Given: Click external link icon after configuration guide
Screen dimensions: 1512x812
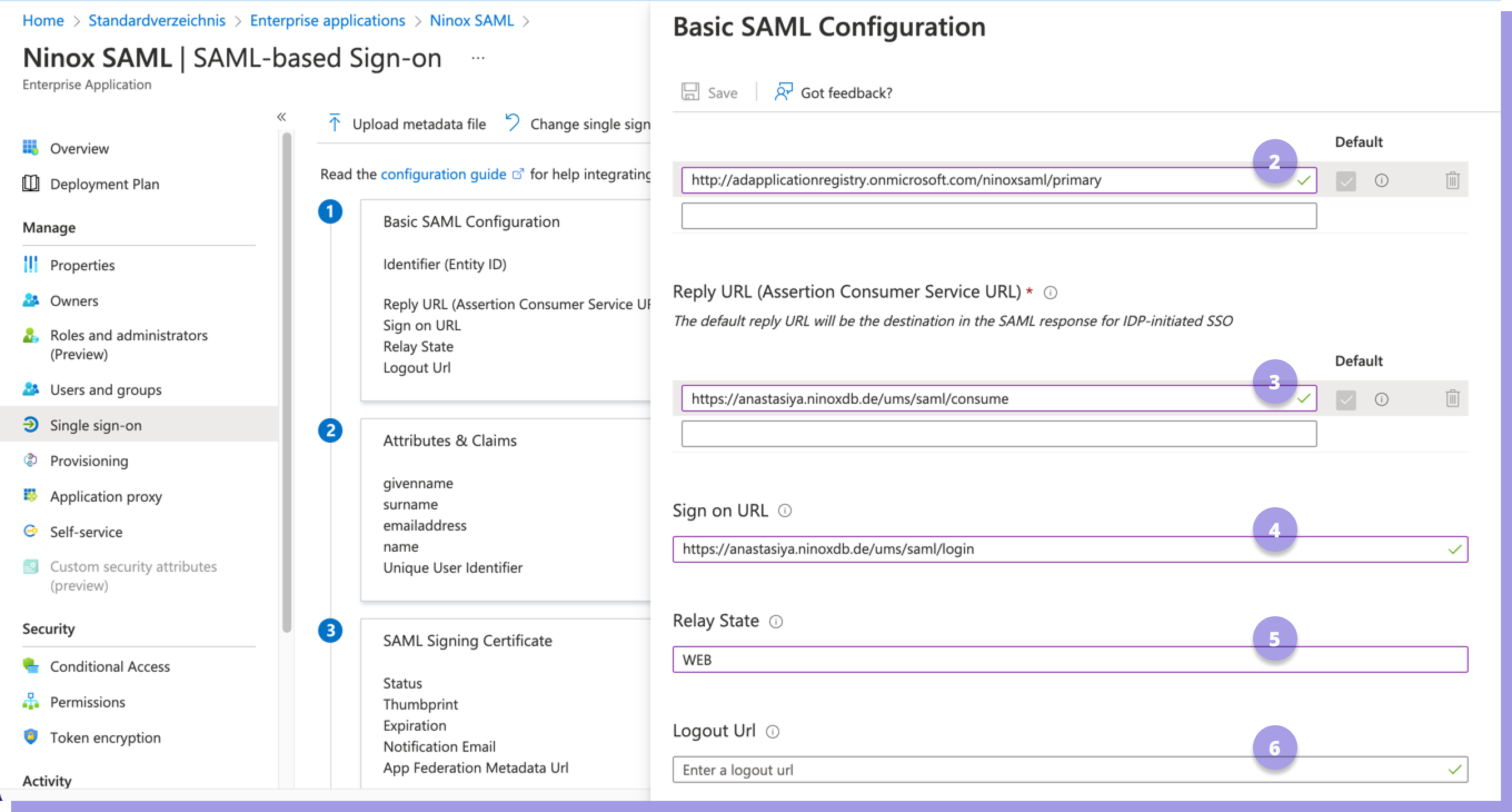Looking at the screenshot, I should tap(518, 174).
